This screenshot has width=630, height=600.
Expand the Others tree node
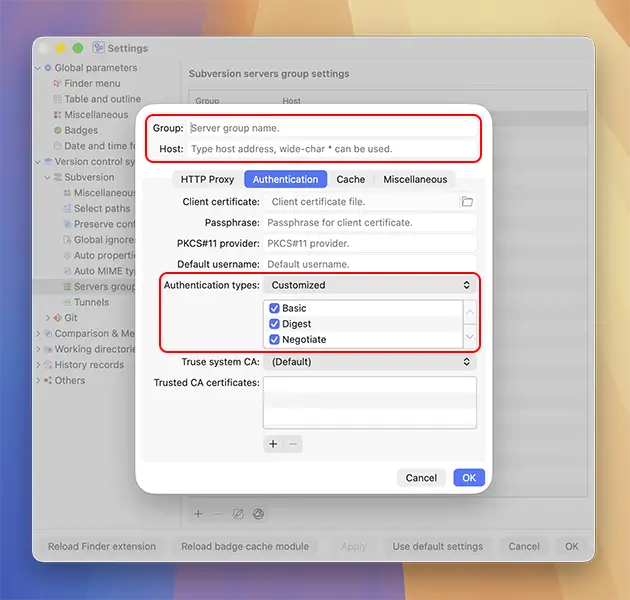(x=38, y=381)
